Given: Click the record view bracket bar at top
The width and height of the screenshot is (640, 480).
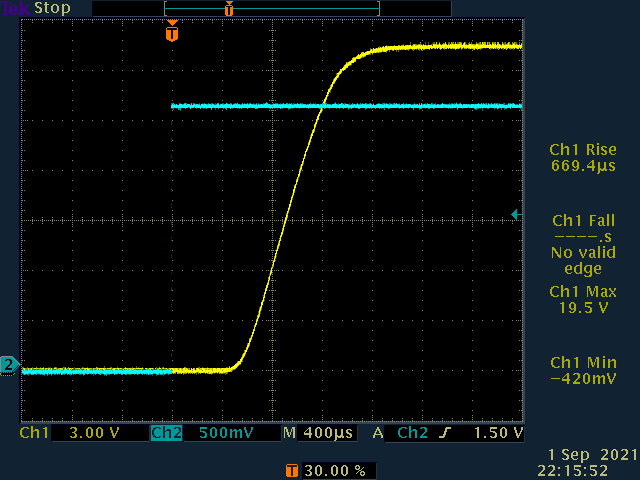Looking at the screenshot, I should 272,9.
